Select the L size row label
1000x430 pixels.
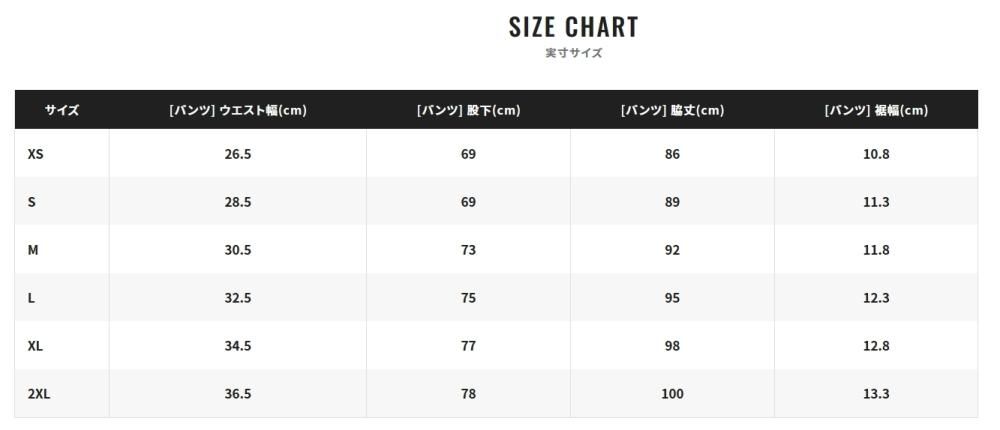coord(31,298)
